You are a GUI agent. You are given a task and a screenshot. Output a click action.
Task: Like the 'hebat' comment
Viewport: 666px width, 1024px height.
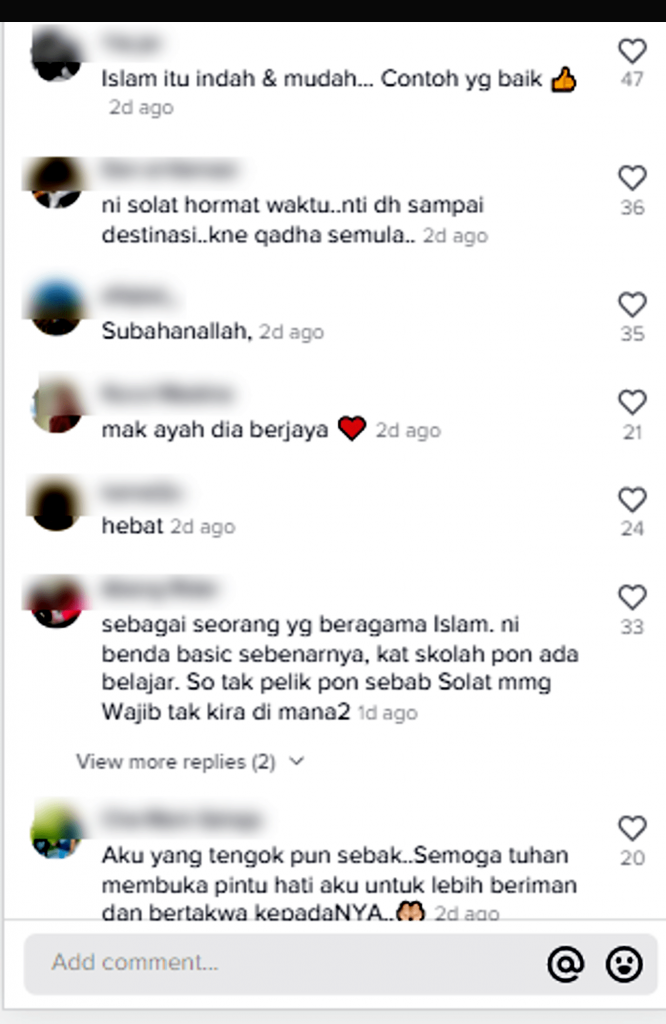point(632,500)
